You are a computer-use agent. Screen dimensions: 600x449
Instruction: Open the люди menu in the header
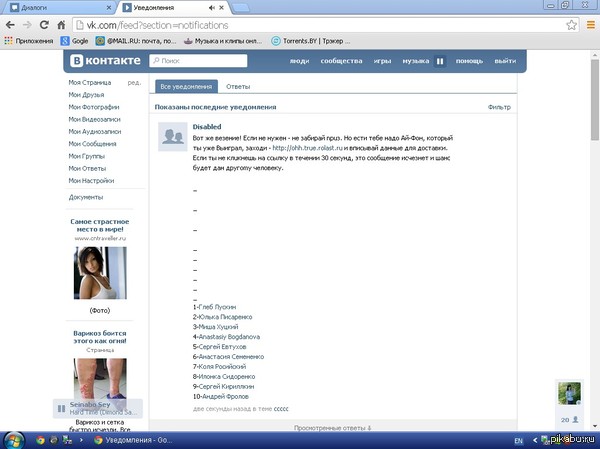point(299,61)
